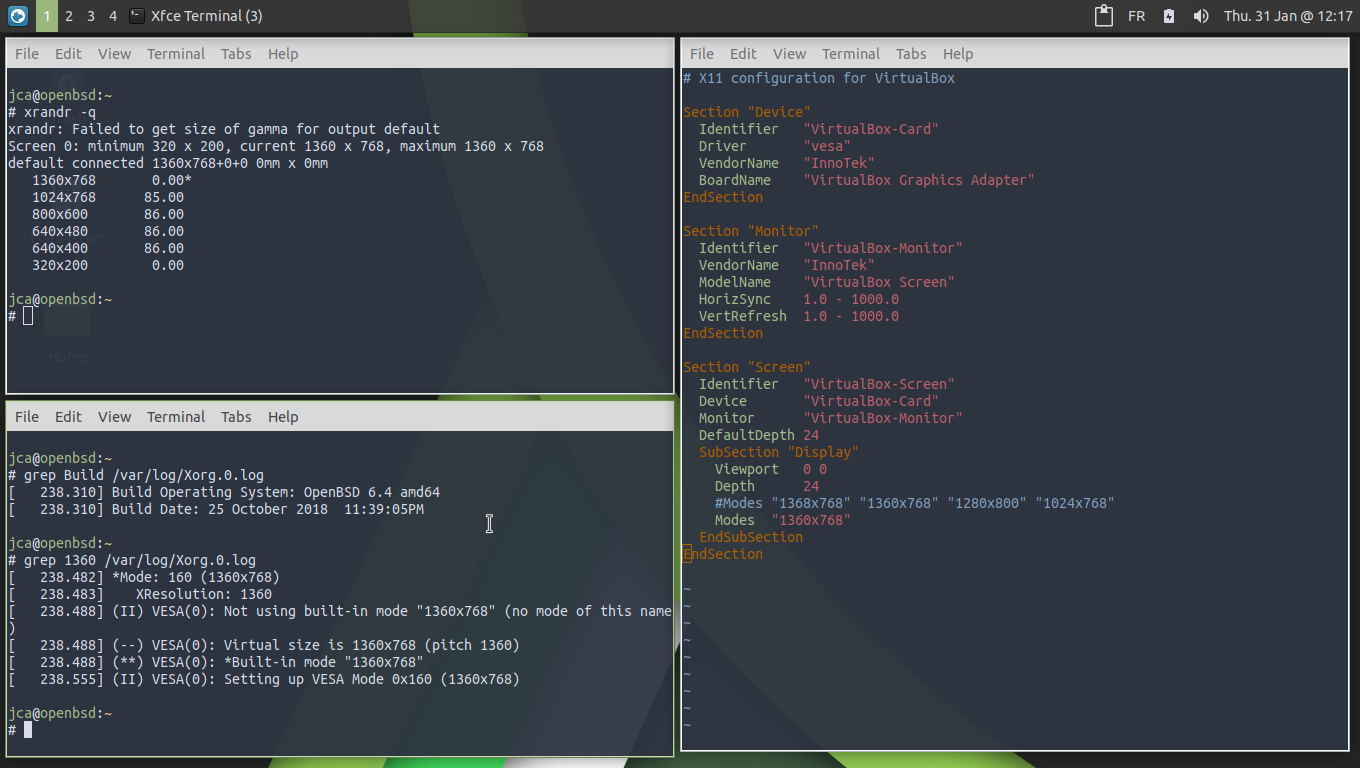Open Tabs menu in the xrandr terminal
Viewport: 1360px width, 768px height.
click(236, 54)
